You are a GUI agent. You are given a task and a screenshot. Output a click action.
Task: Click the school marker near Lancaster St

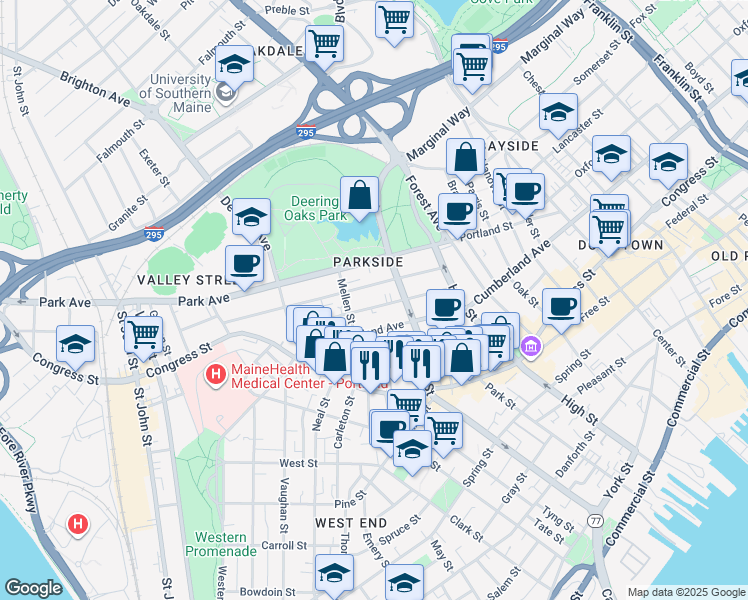[x=559, y=113]
